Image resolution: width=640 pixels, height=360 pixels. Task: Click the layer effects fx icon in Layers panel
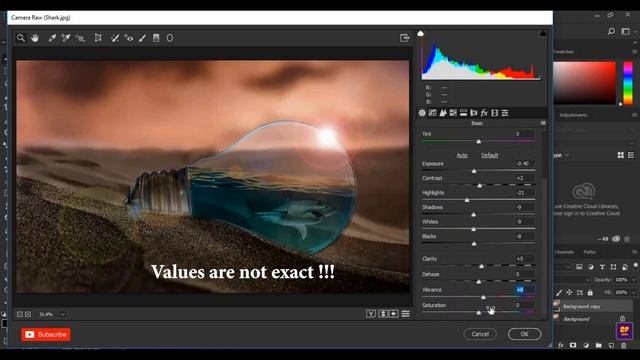click(x=561, y=345)
